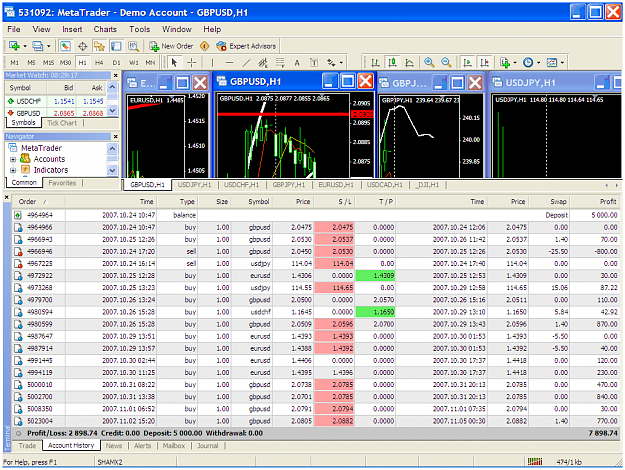625x470 pixels.
Task: Open the Journal tab
Action: (x=207, y=446)
